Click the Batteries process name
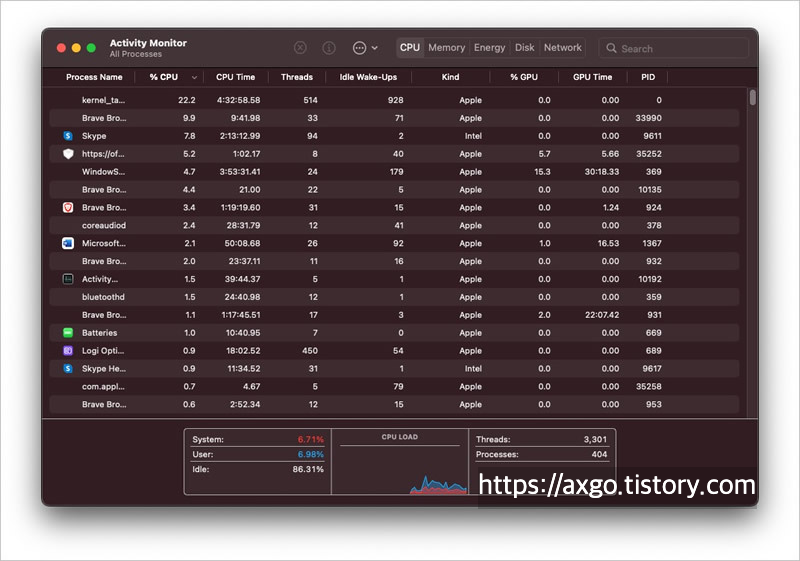The image size is (800, 561). pos(99,333)
